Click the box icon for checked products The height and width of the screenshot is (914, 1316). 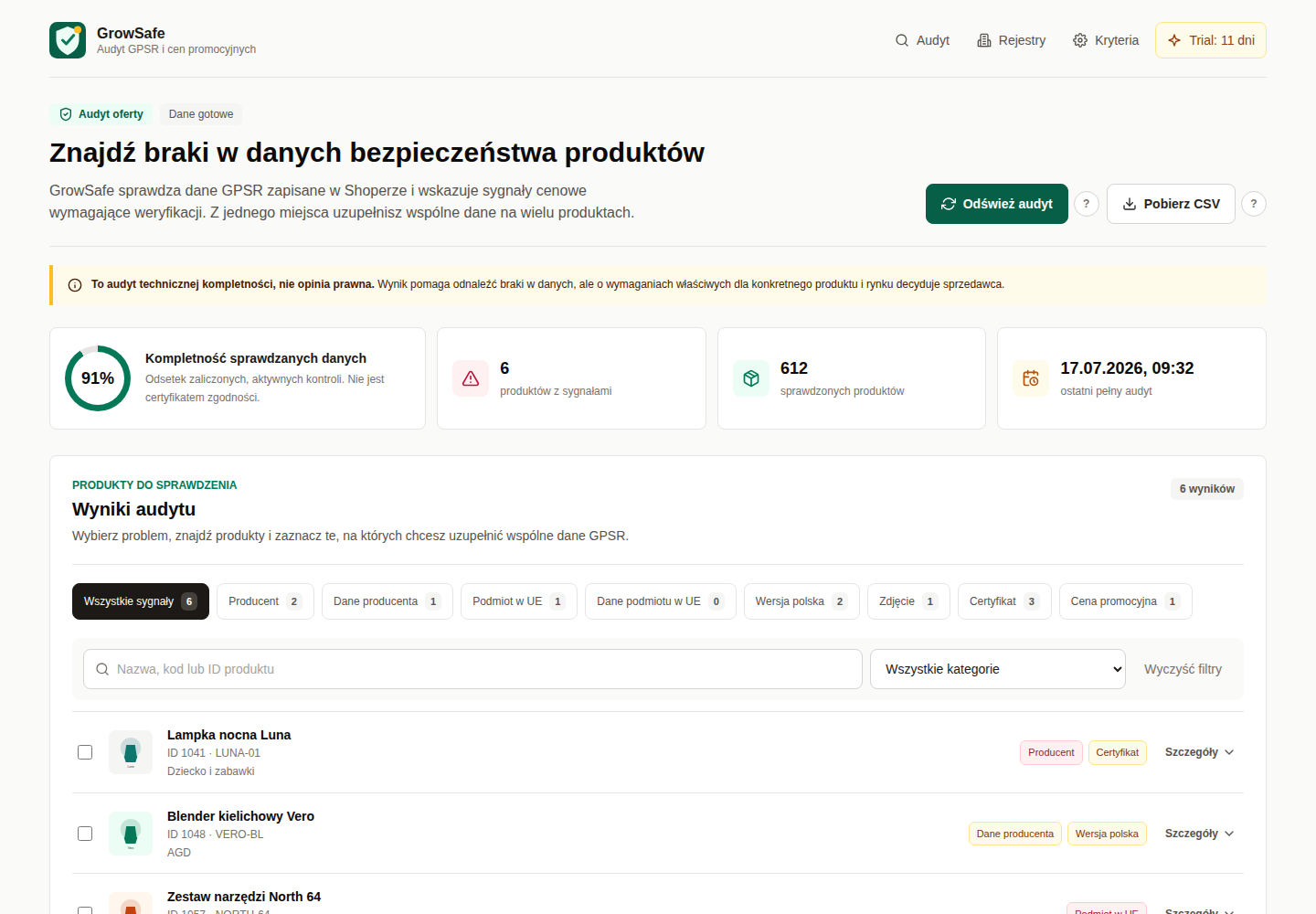coord(751,378)
